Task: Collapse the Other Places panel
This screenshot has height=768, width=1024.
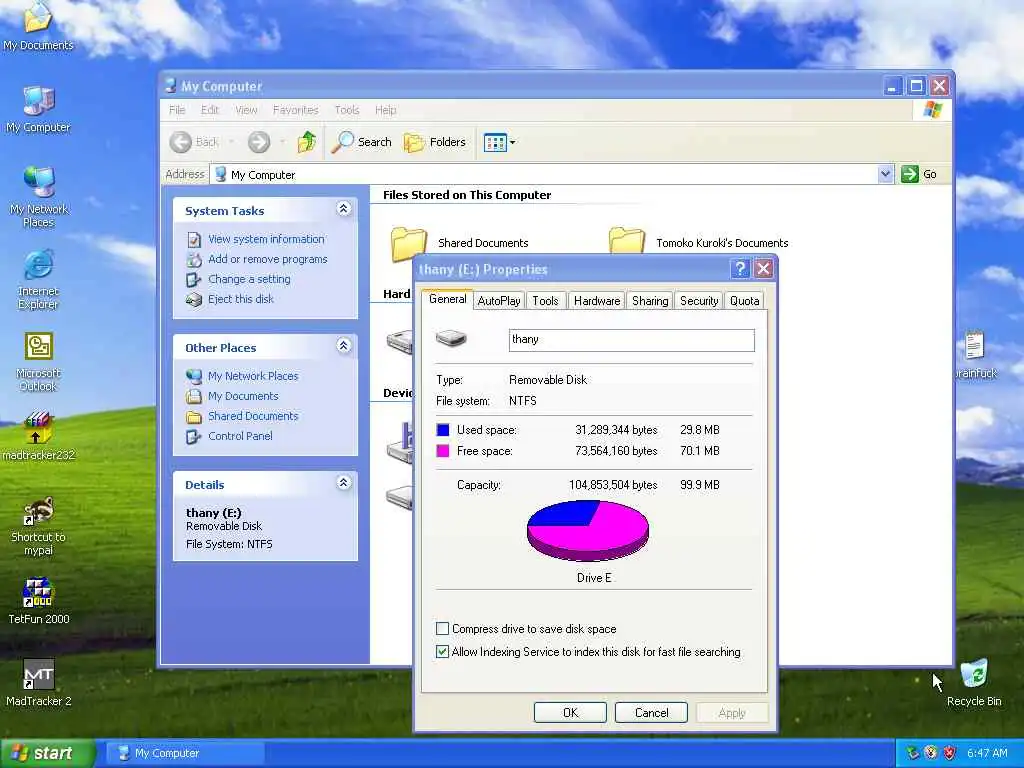Action: click(344, 346)
